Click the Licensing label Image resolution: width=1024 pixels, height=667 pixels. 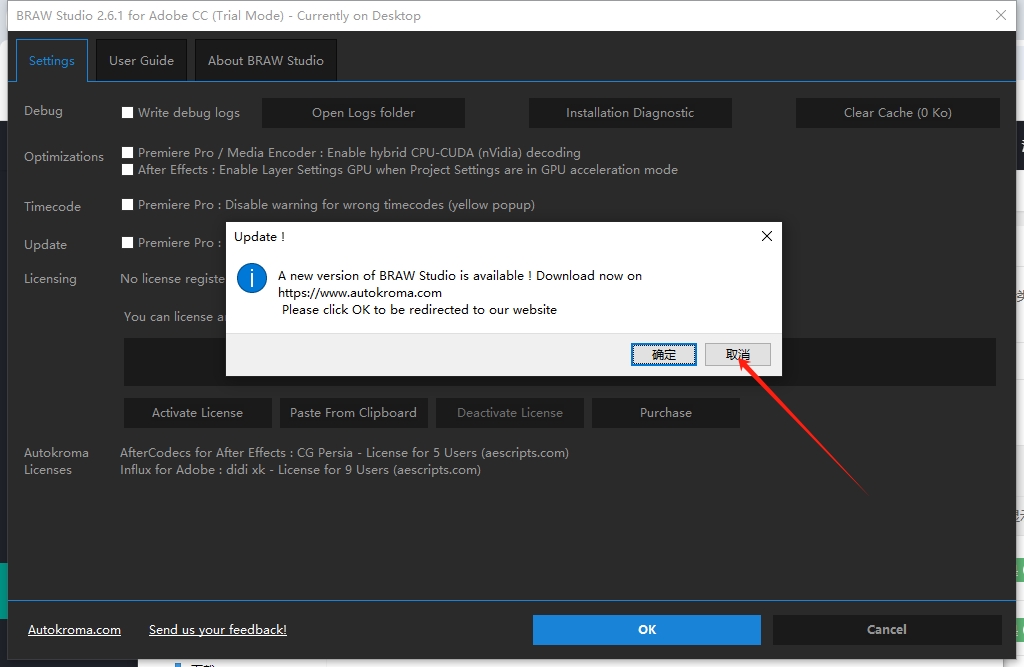[x=50, y=279]
